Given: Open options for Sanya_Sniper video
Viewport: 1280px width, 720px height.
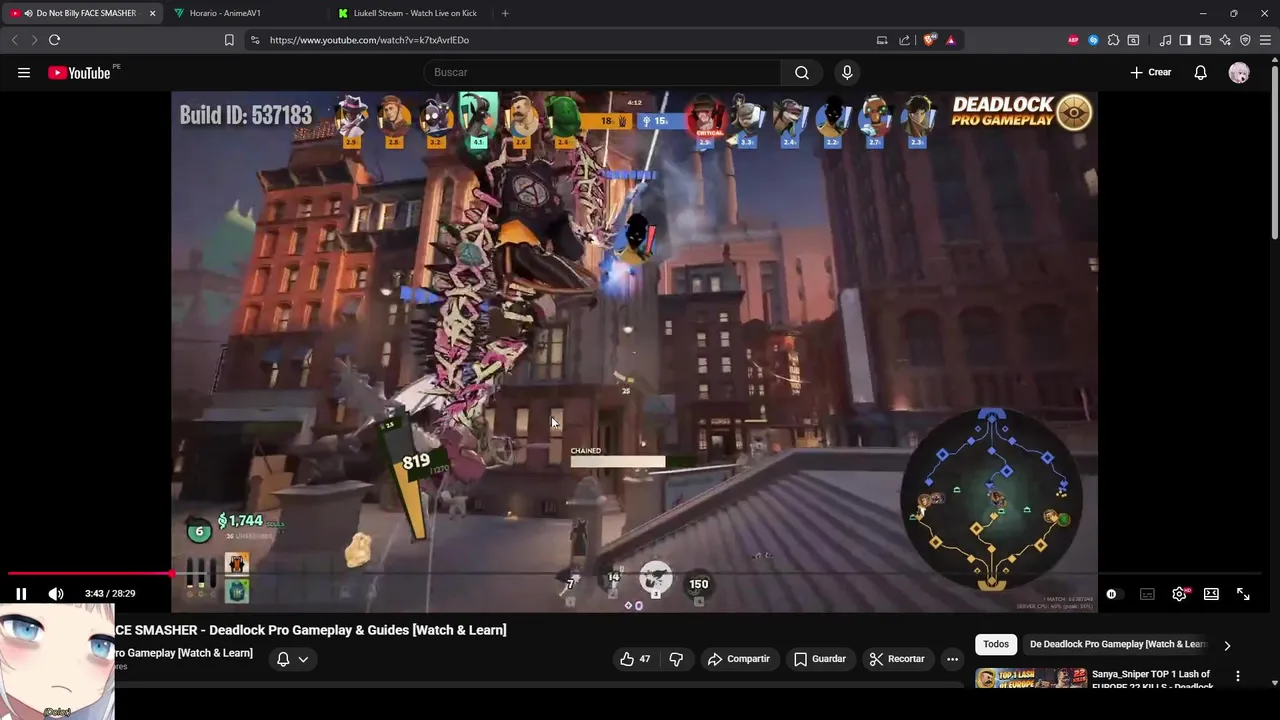Looking at the screenshot, I should point(1238,677).
